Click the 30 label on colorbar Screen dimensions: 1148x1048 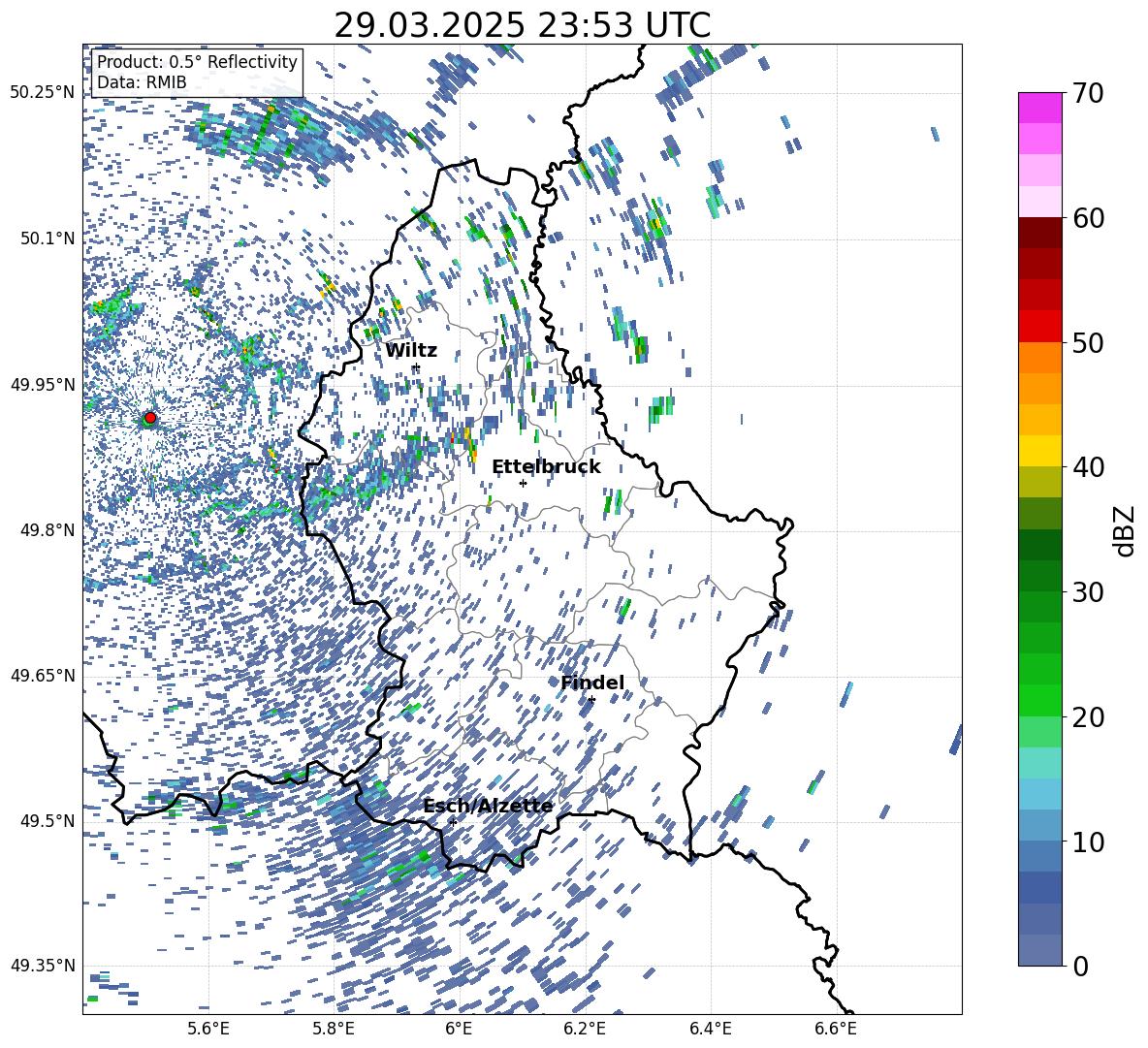click(x=1087, y=592)
